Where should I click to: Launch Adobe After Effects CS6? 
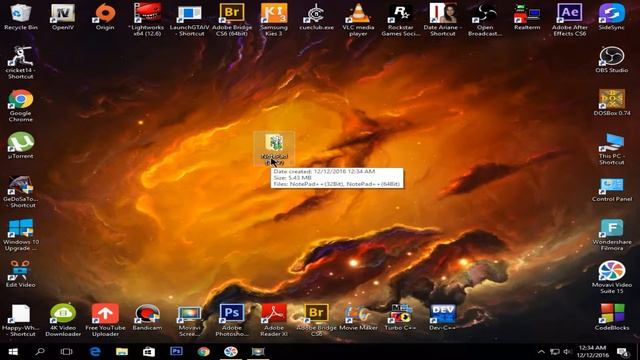click(569, 20)
